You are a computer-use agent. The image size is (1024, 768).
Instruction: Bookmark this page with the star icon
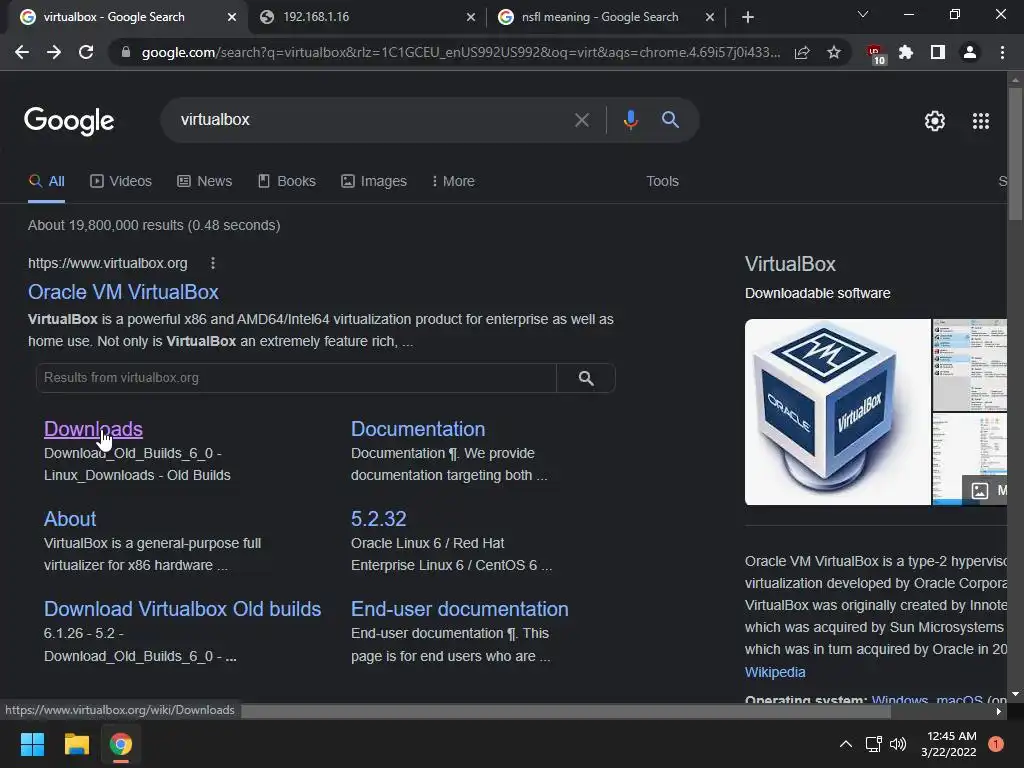[834, 52]
